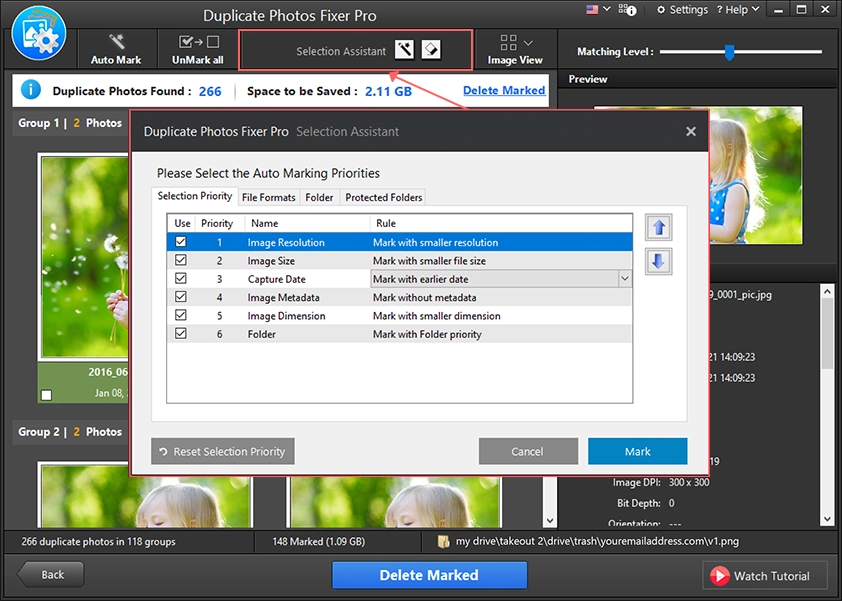Screen dimensions: 842x601
Task: Click the 266 duplicate photos in 118 groups text
Action: [x=98, y=541]
